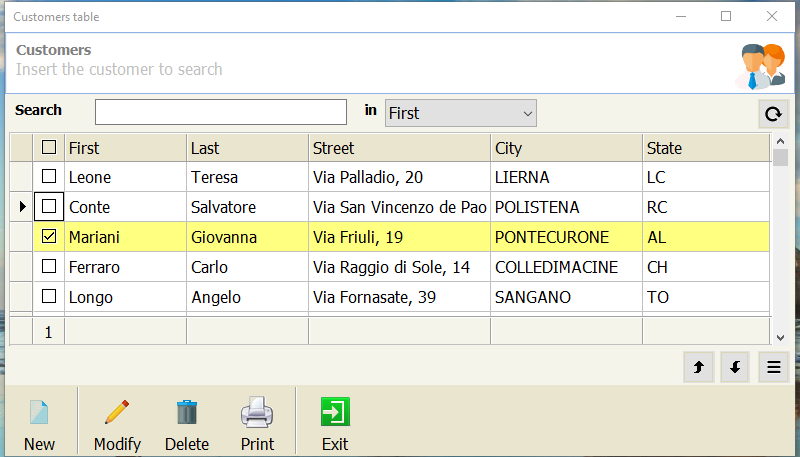Sort by the City column header

[566, 148]
